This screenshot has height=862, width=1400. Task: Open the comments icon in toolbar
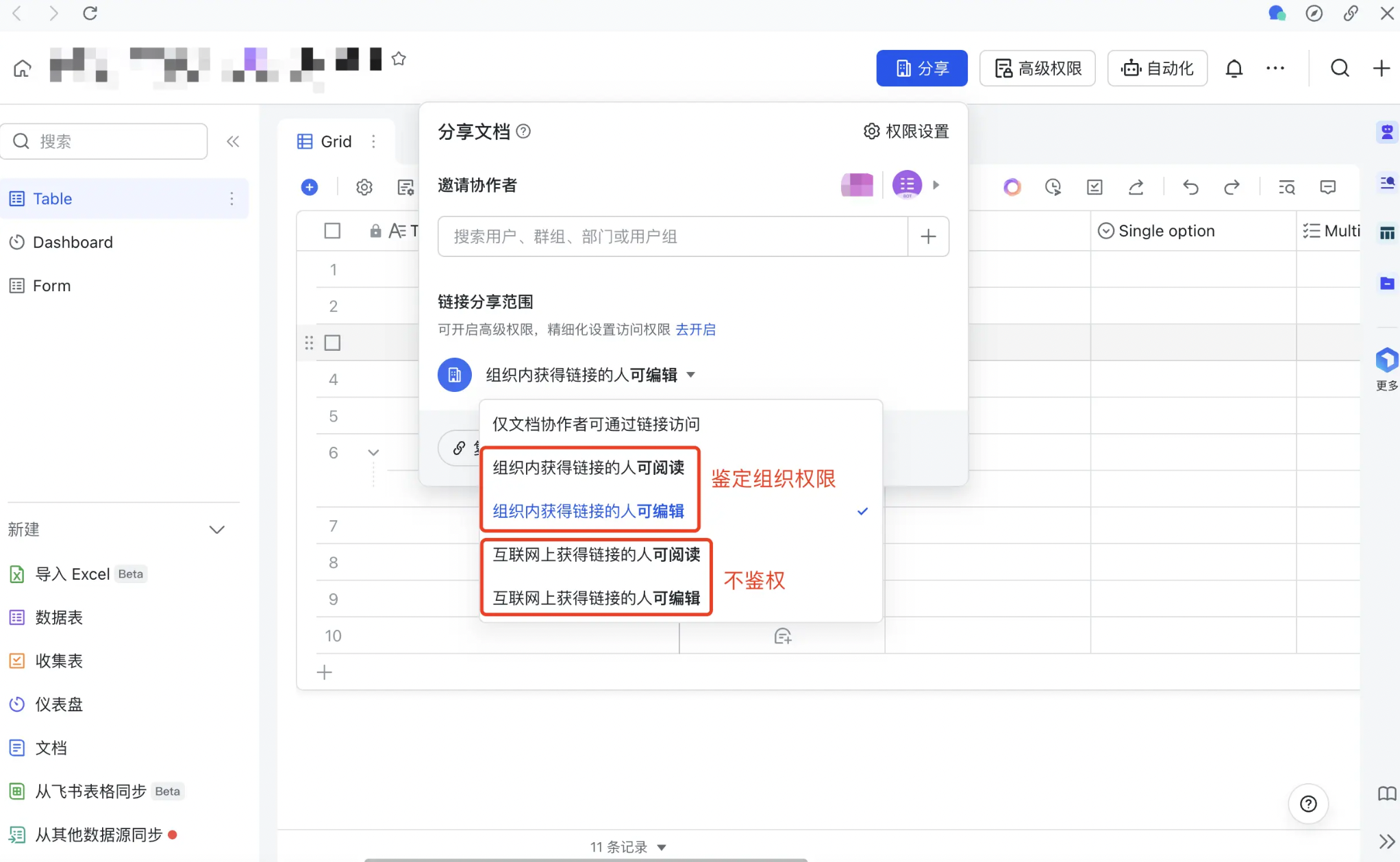[x=1327, y=187]
